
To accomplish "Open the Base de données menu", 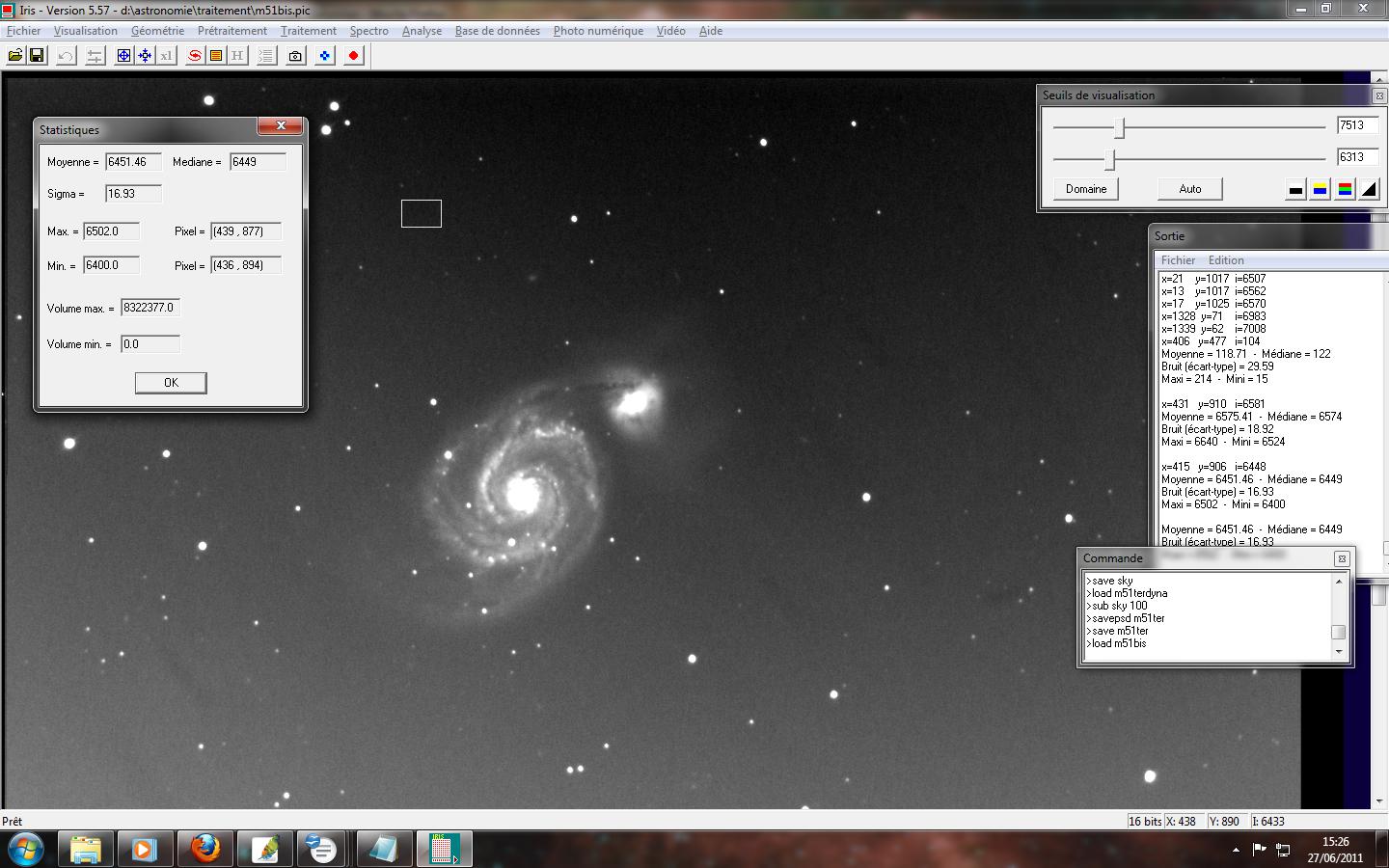I will [x=498, y=31].
